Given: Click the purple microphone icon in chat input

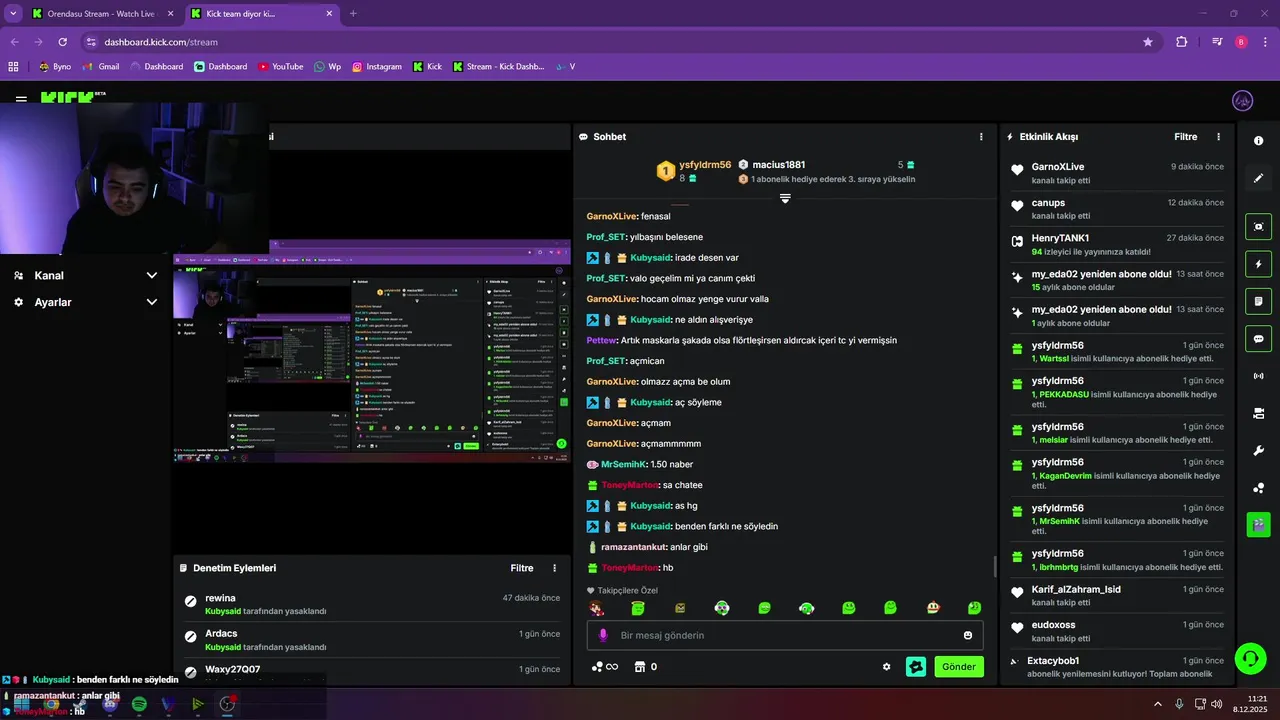Looking at the screenshot, I should [x=602, y=635].
